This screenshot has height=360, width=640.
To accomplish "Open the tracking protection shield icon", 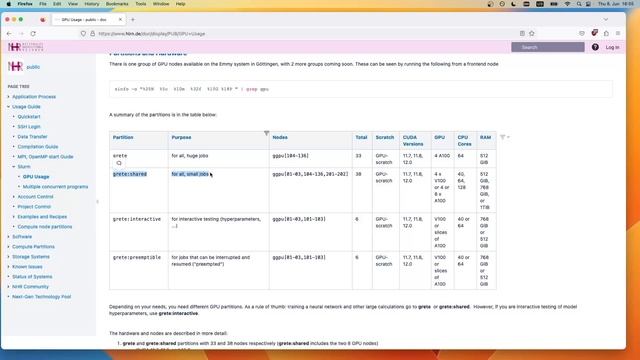I will pos(83,33).
